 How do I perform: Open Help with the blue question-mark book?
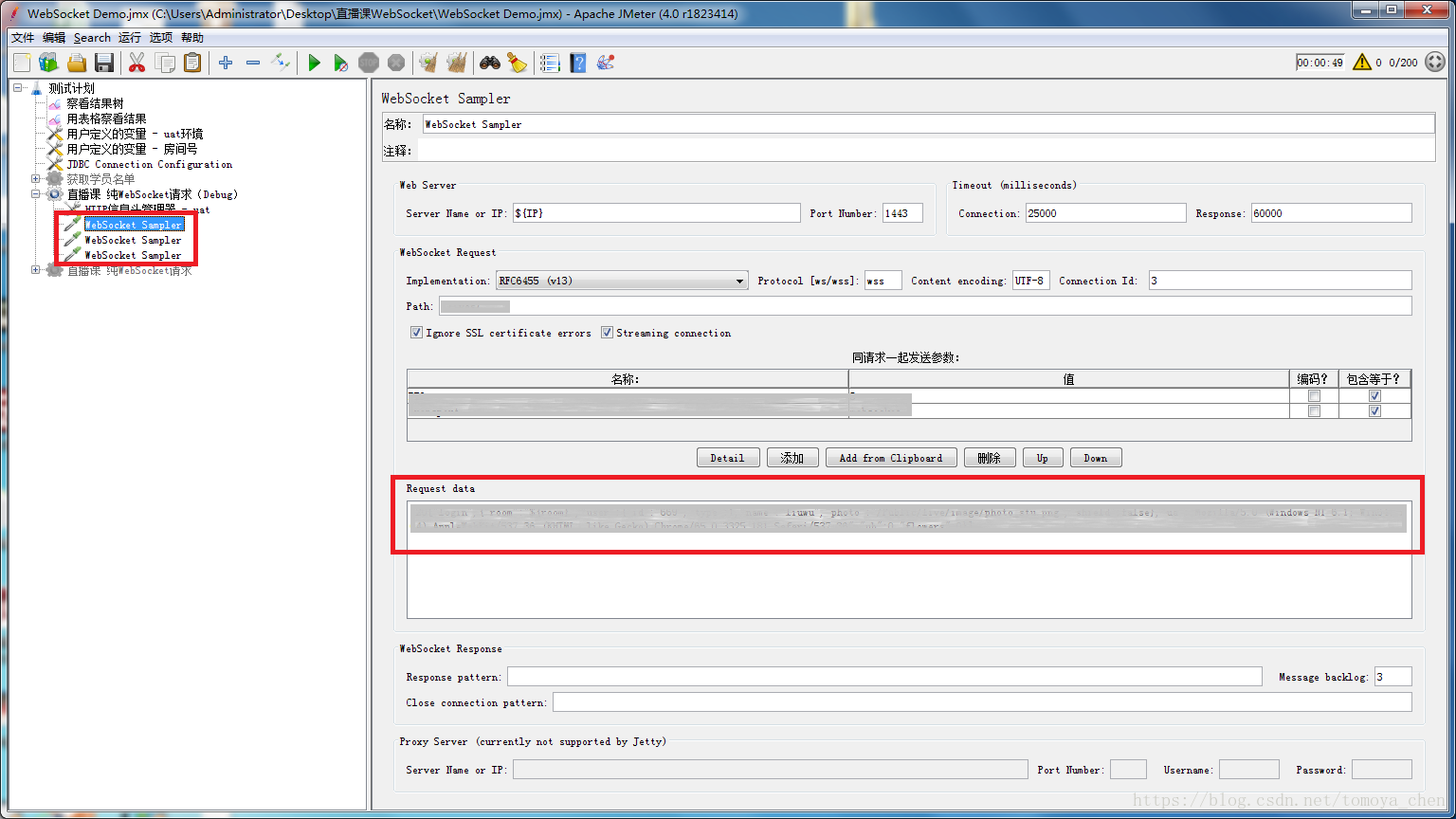pyautogui.click(x=578, y=63)
